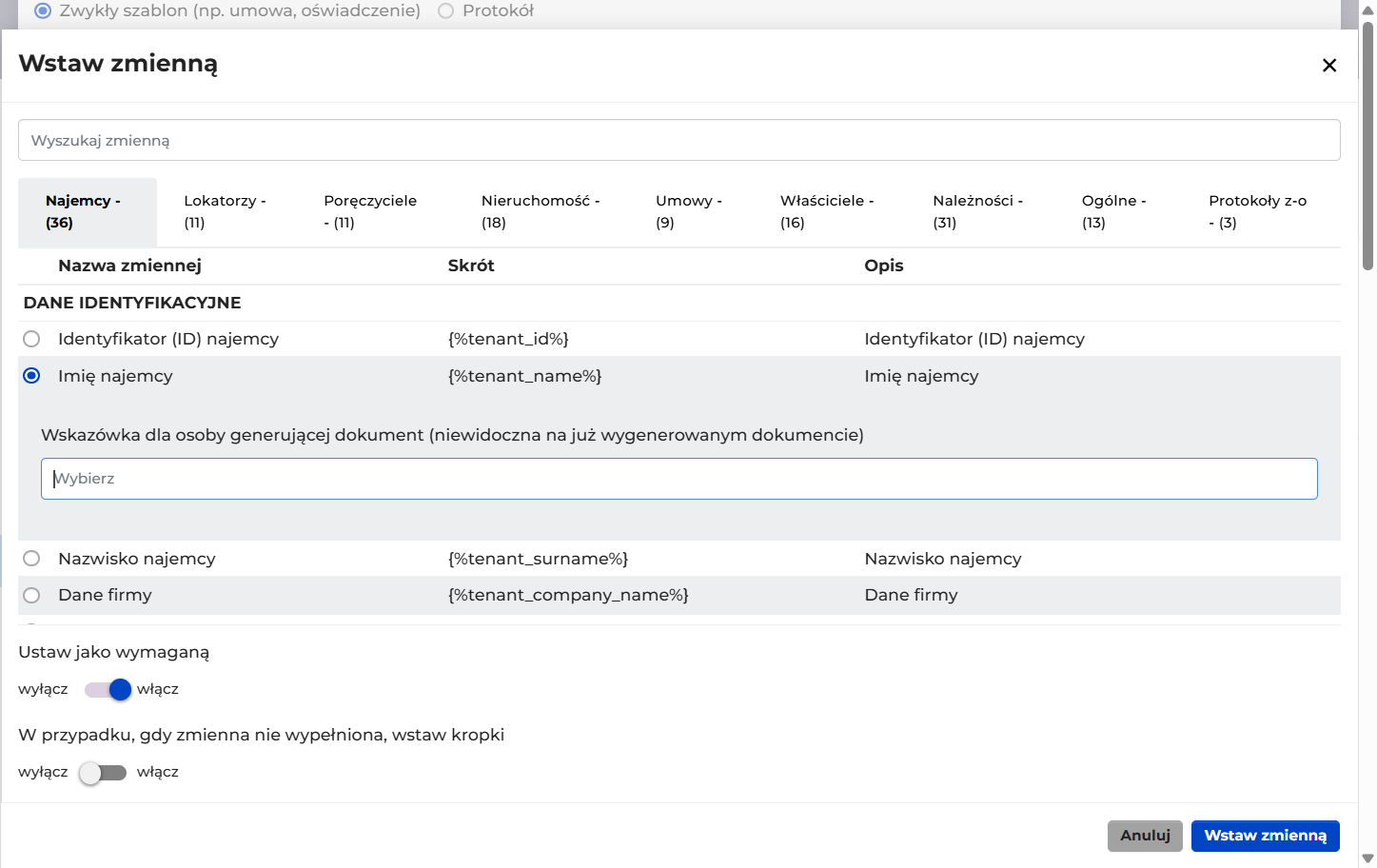The width and height of the screenshot is (1377, 868).
Task: Select the Nazwisko najemcy radio button
Action: (x=31, y=559)
